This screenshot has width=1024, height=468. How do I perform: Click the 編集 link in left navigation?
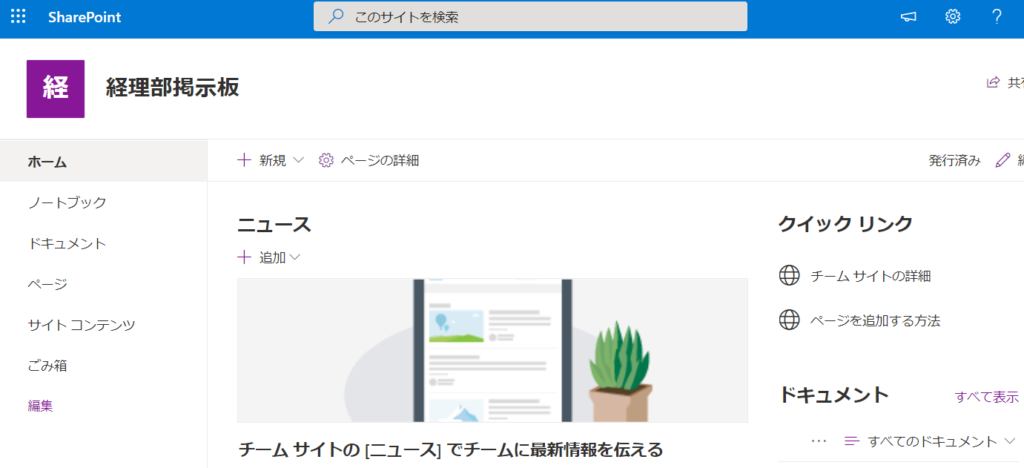tap(40, 406)
